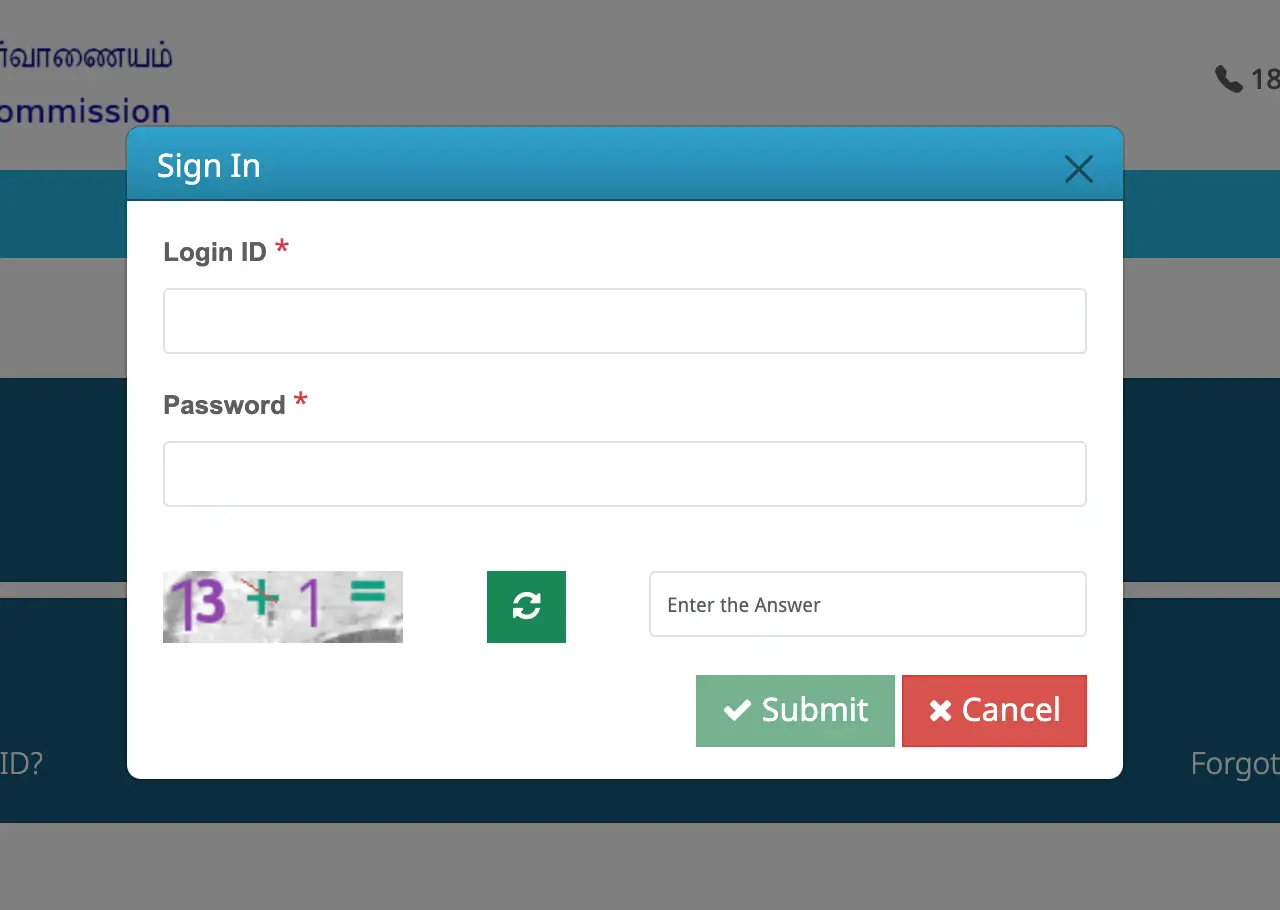
Task: Click the Commission heading in the page header
Action: click(x=85, y=111)
